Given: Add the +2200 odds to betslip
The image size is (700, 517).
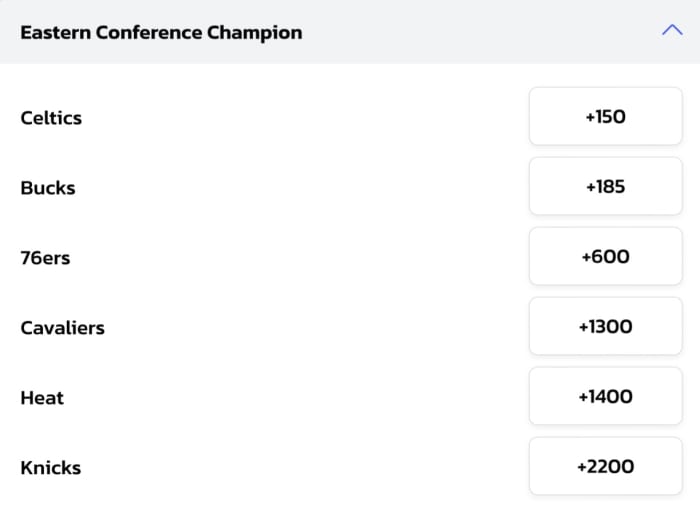Looking at the screenshot, I should [x=605, y=467].
